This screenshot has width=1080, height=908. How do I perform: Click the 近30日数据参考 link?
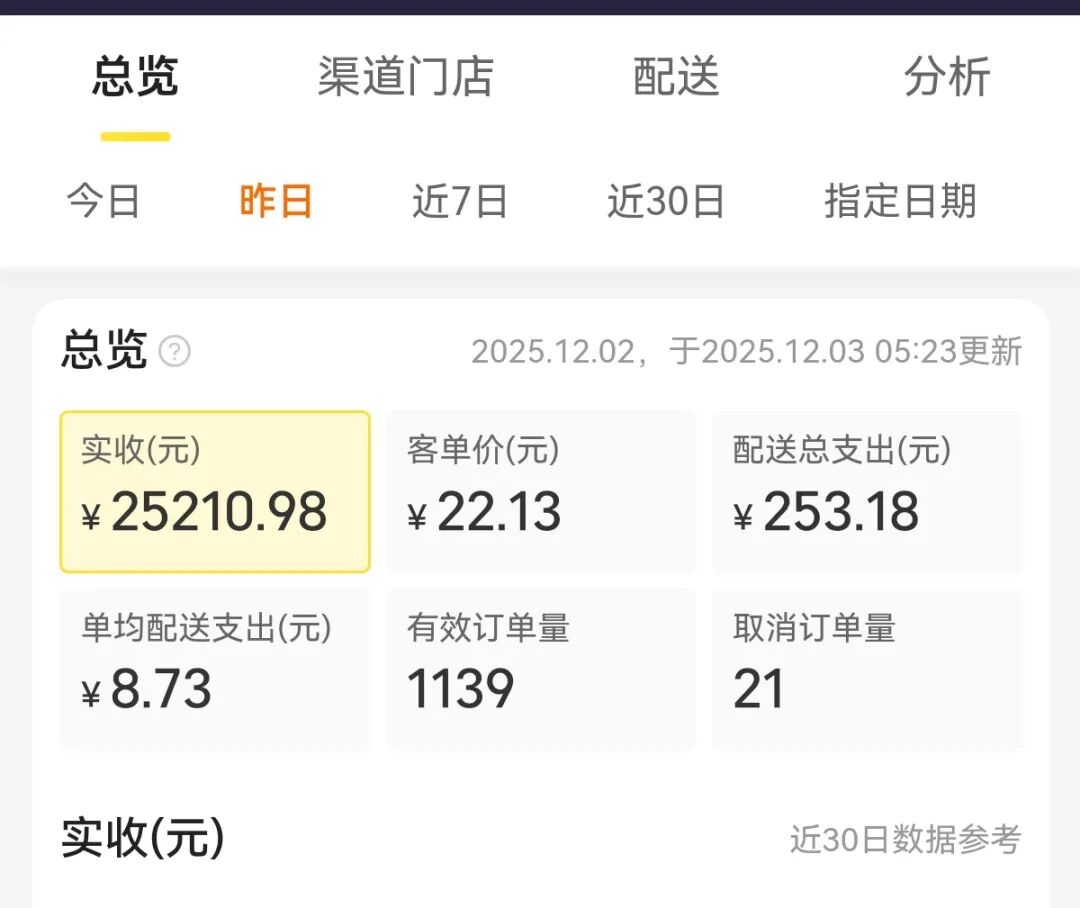pos(905,840)
